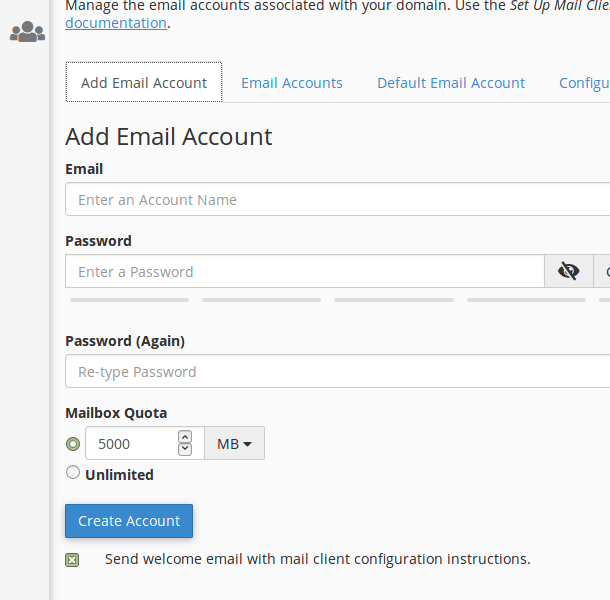Decrease mailbox quota with down arrow
The height and width of the screenshot is (600, 610).
(x=184, y=449)
